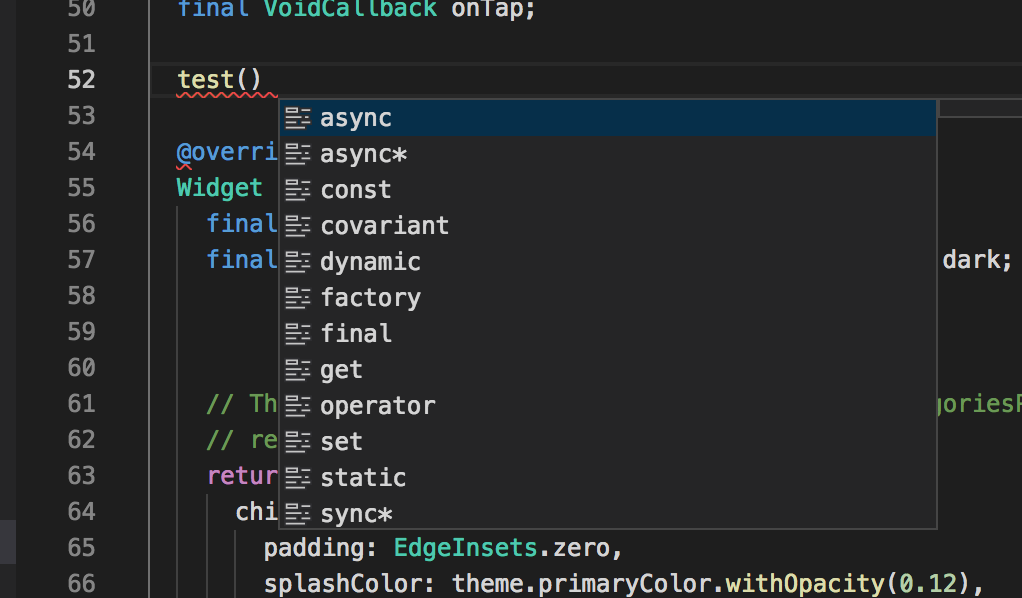Click the zero value on line 65
Viewport: 1022px width, 598px height.
[581, 548]
